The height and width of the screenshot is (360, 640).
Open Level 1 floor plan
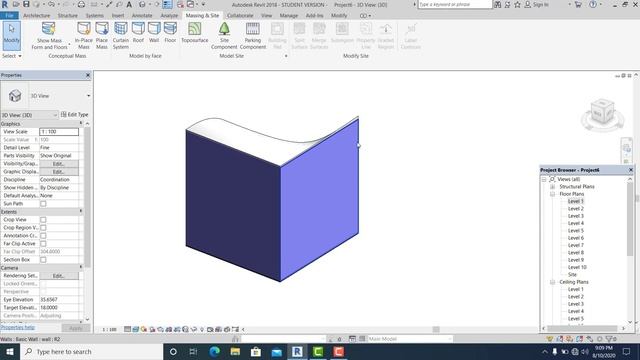pos(576,201)
